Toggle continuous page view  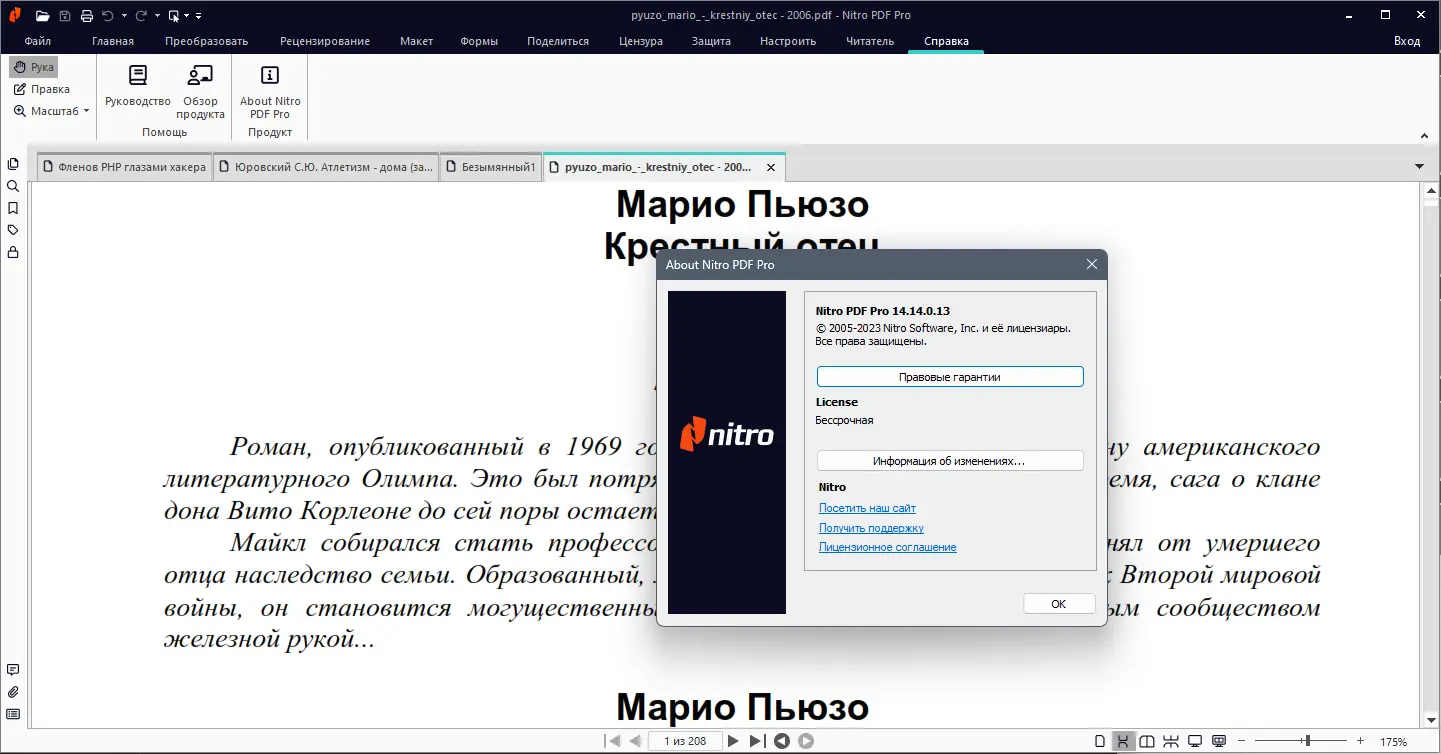(x=1123, y=741)
